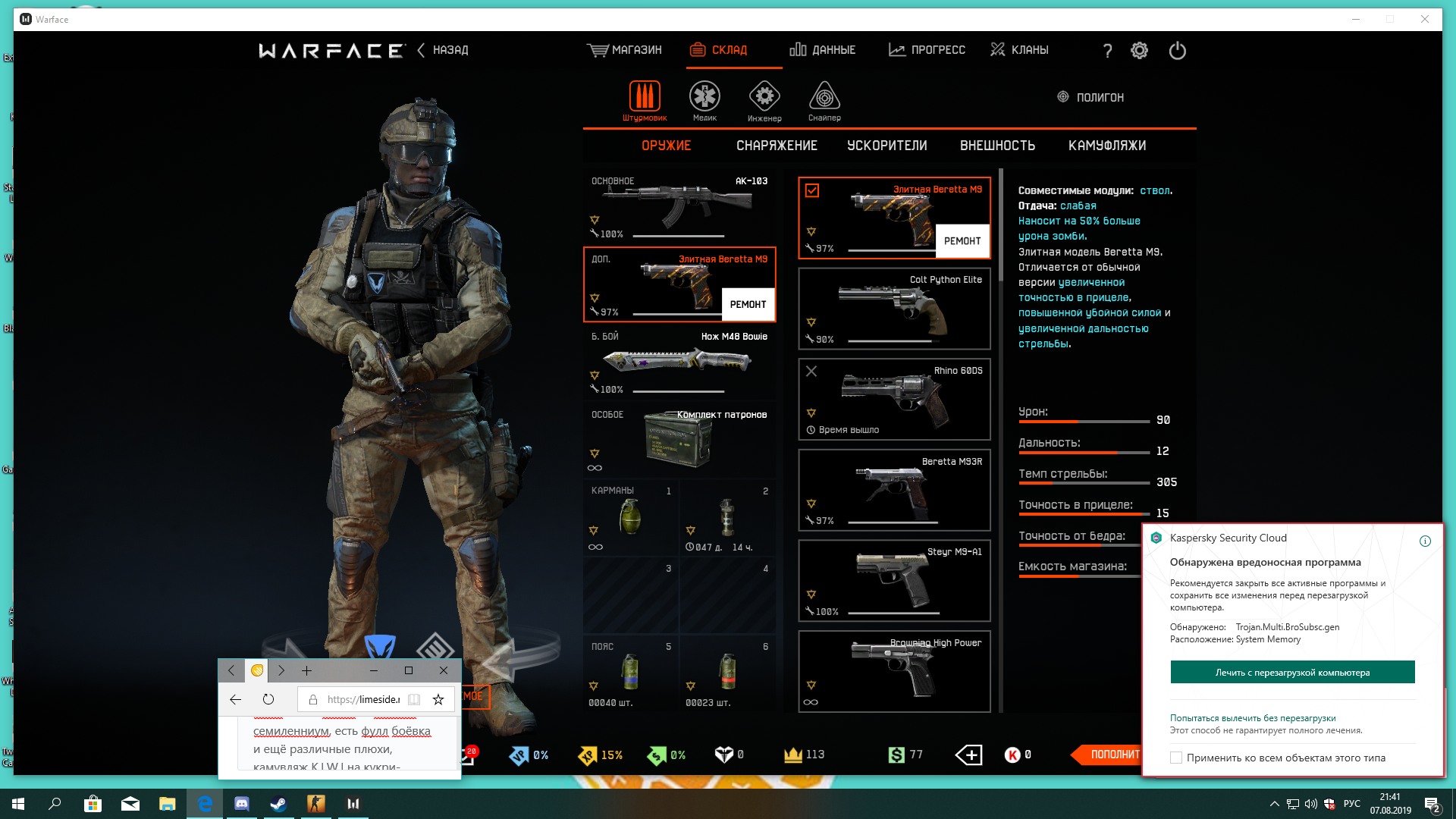Select Beretta M93R pistol
The width and height of the screenshot is (1456, 819).
(894, 490)
